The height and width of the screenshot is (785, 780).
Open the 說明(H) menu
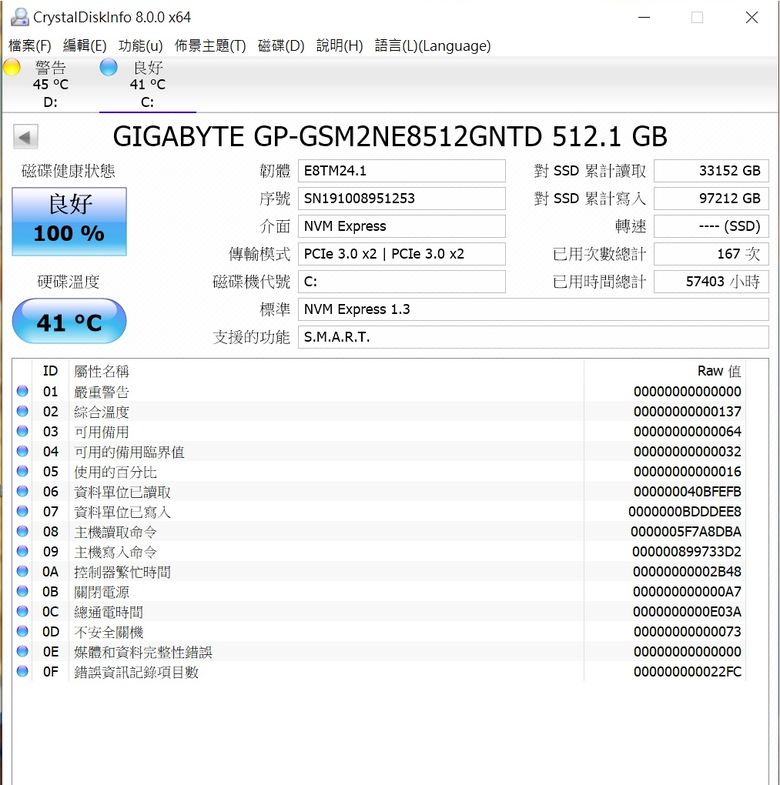point(339,46)
